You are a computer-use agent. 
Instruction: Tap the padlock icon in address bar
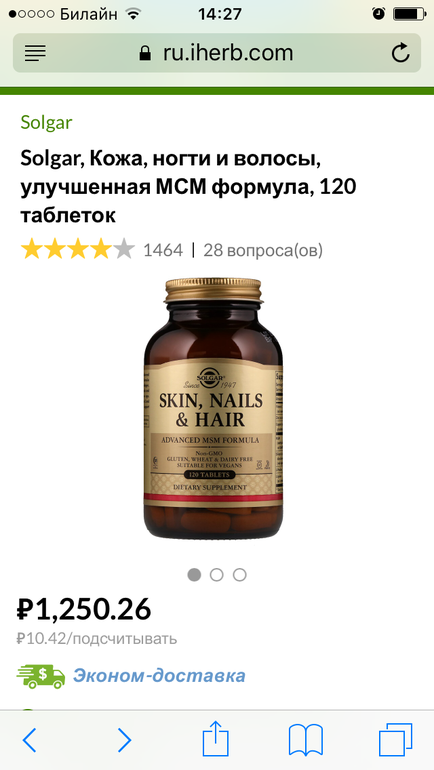tap(145, 53)
